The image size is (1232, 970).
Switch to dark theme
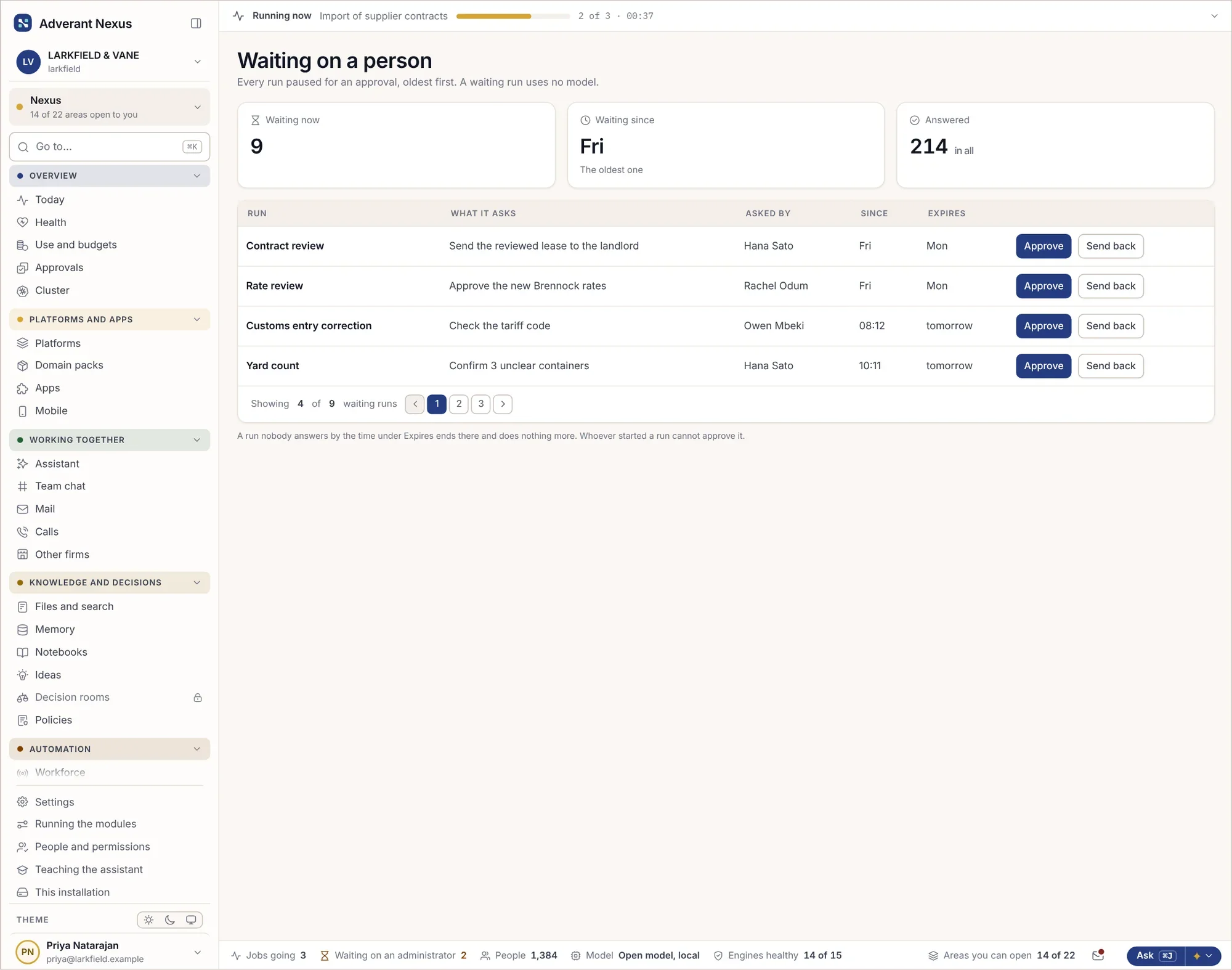pyautogui.click(x=170, y=920)
